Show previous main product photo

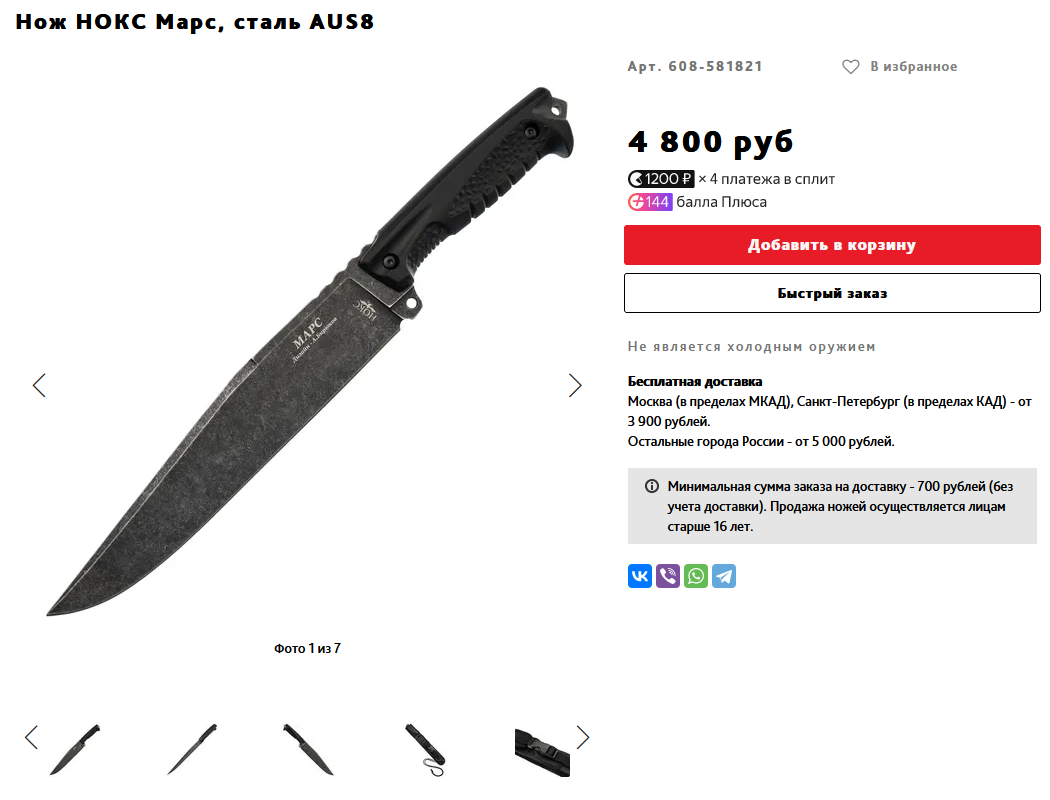[x=39, y=385]
